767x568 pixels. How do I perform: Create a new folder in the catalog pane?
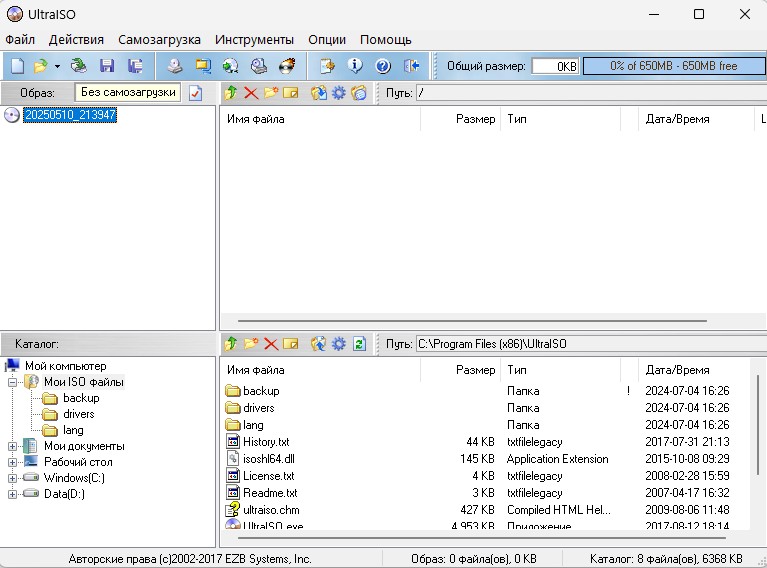coord(251,344)
